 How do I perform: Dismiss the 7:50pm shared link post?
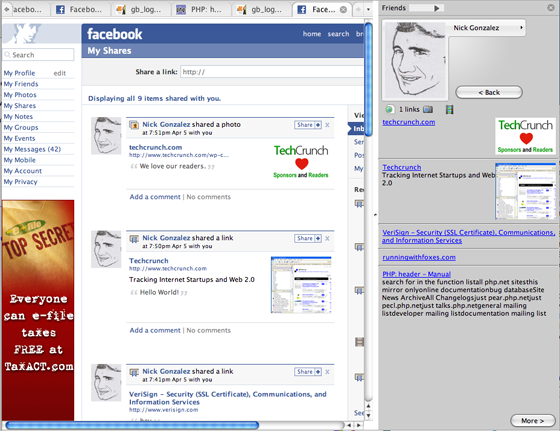pyautogui.click(x=327, y=239)
